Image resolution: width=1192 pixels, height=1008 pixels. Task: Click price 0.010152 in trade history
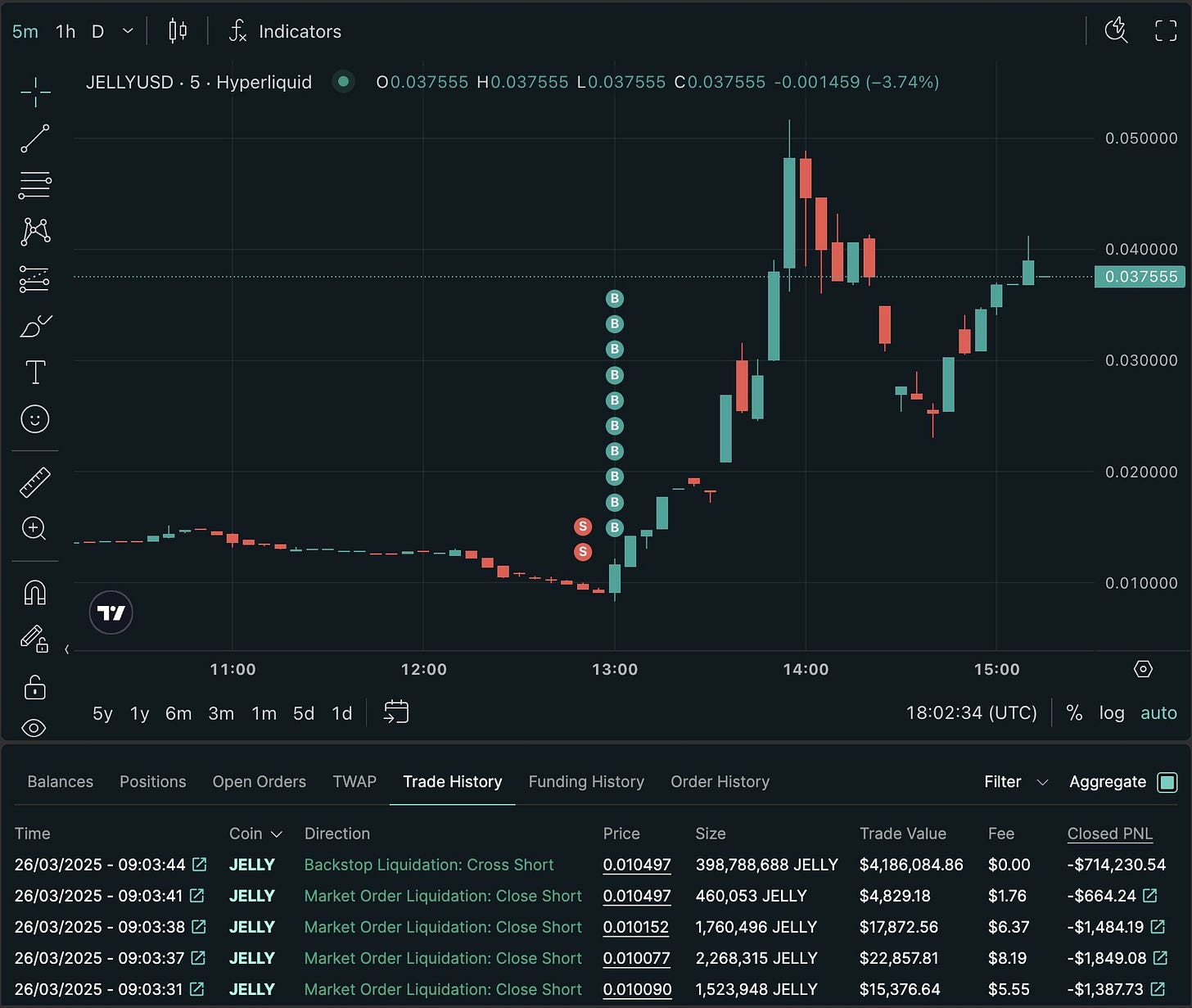[636, 926]
